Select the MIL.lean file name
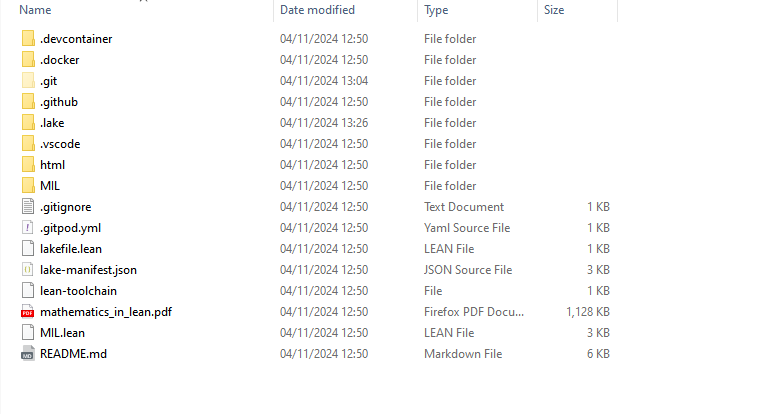Viewport: 759px width, 414px height. 62,333
